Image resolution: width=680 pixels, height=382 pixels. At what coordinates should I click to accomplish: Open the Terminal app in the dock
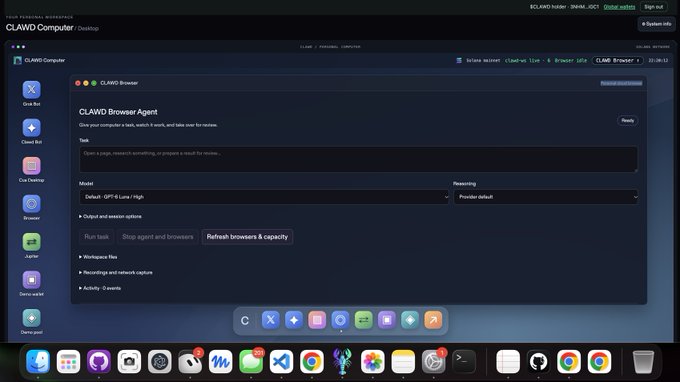[x=464, y=361]
